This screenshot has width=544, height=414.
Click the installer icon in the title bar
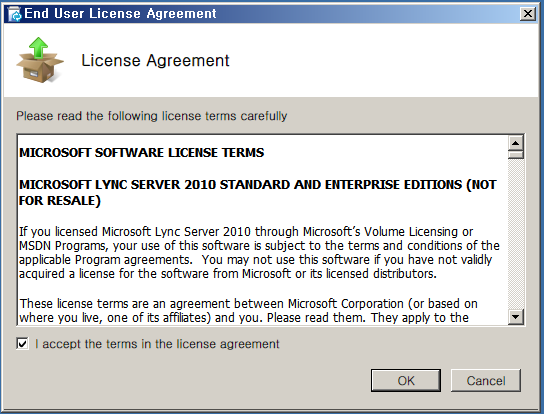tap(14, 14)
